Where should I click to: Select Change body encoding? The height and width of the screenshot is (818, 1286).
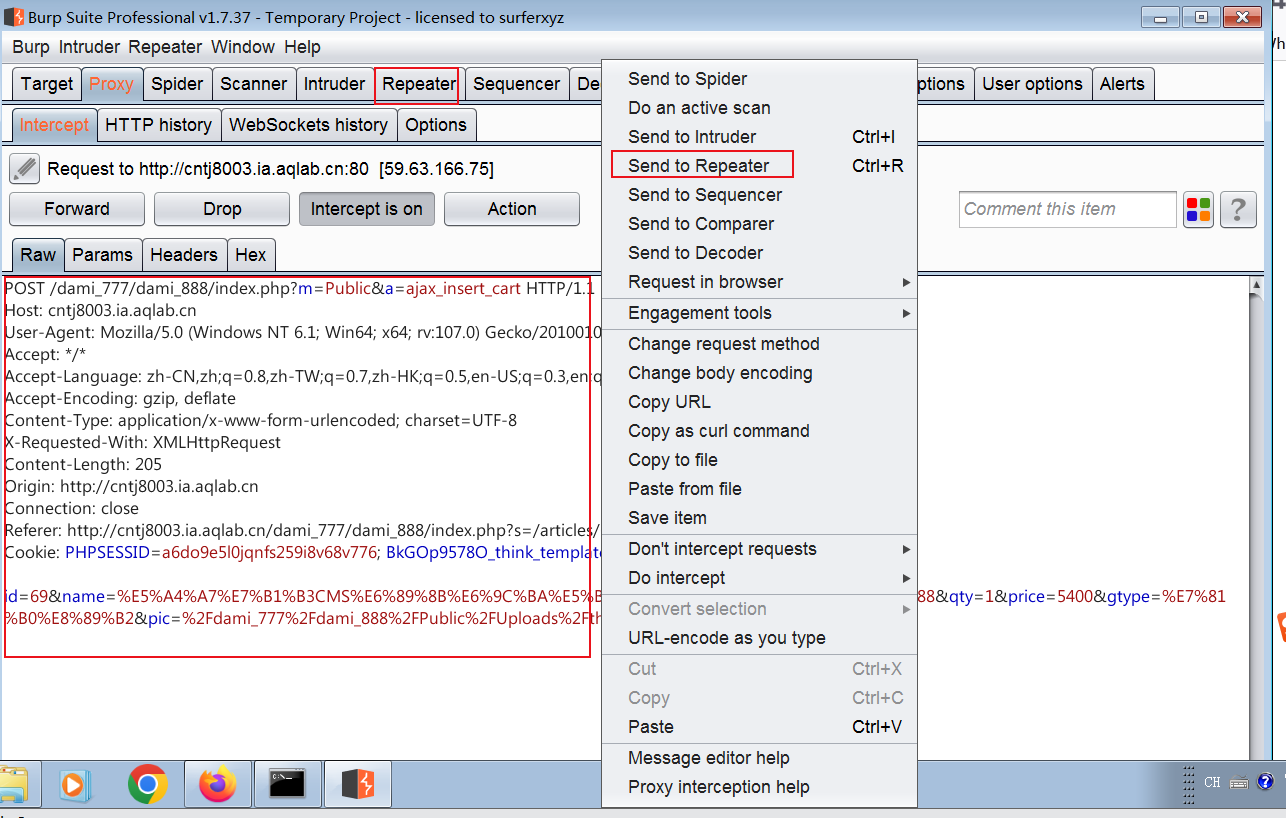tap(759, 373)
